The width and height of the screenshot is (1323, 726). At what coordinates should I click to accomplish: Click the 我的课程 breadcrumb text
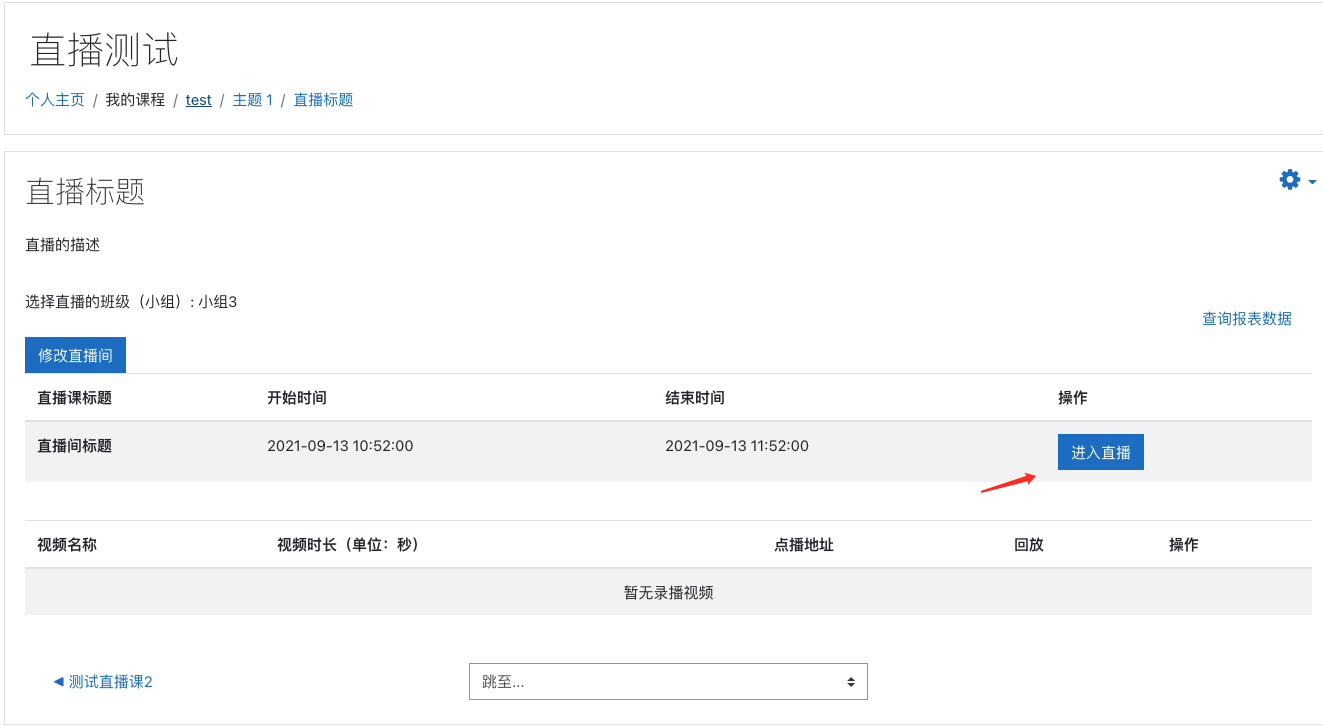[x=135, y=100]
